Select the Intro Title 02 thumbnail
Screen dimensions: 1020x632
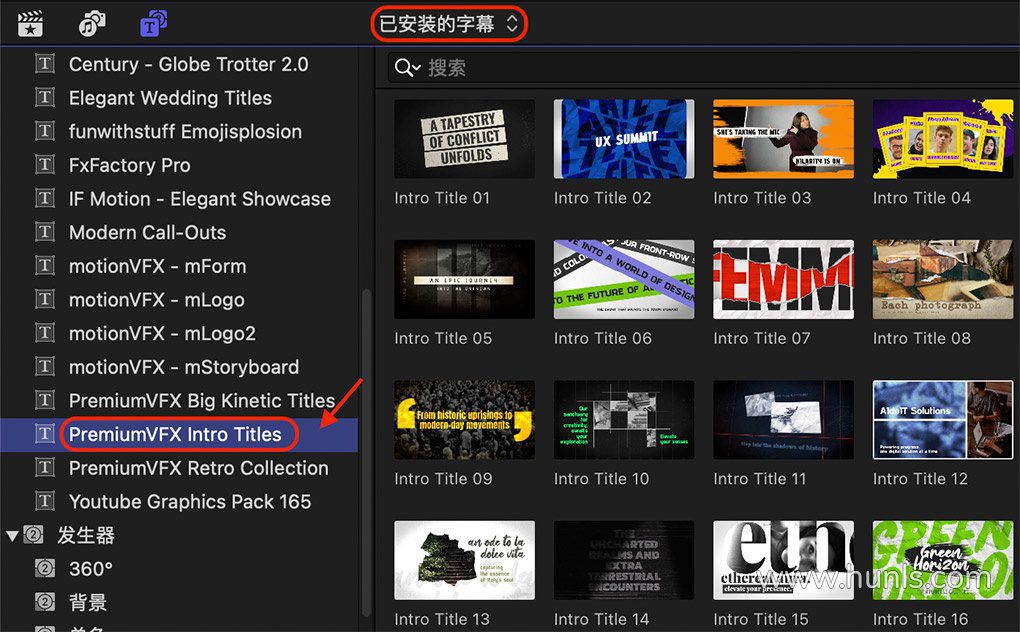[624, 138]
